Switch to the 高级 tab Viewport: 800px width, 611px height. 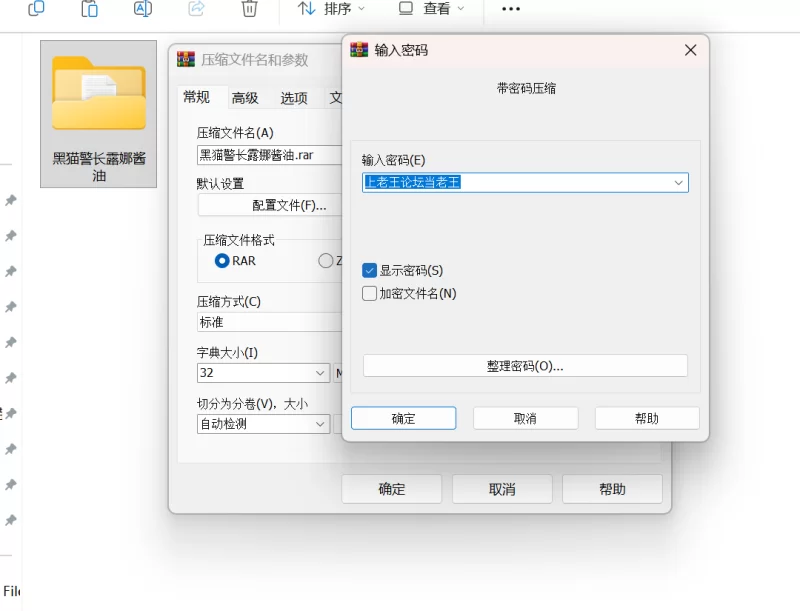245,98
